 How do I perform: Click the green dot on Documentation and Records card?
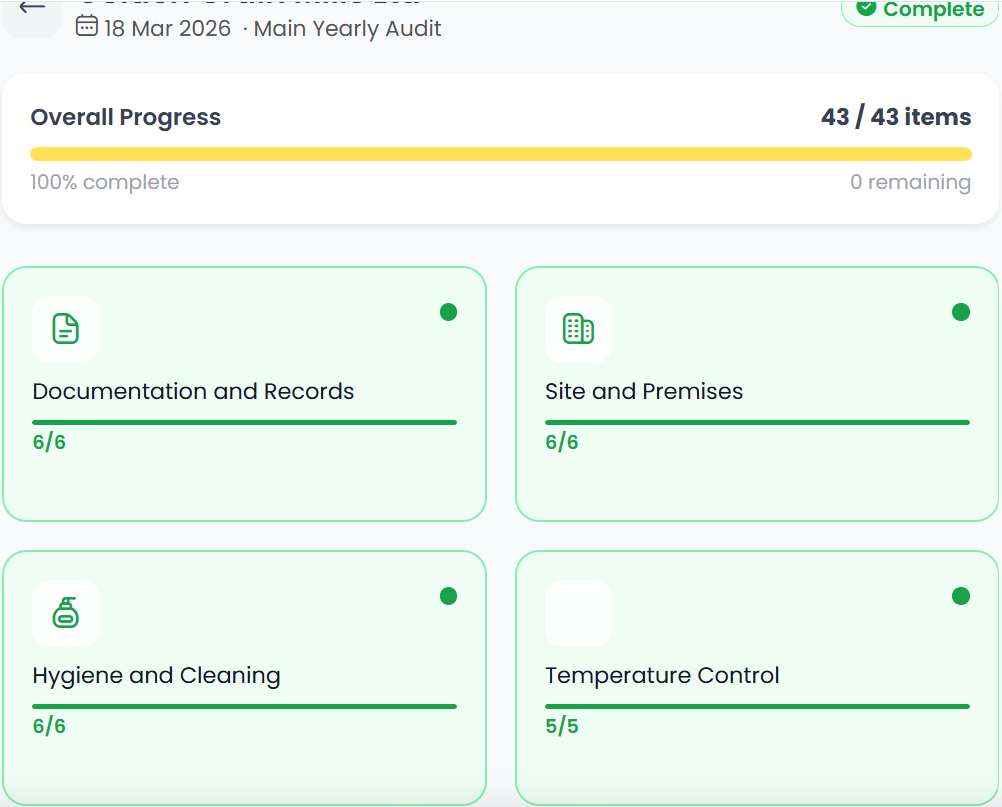tap(448, 312)
